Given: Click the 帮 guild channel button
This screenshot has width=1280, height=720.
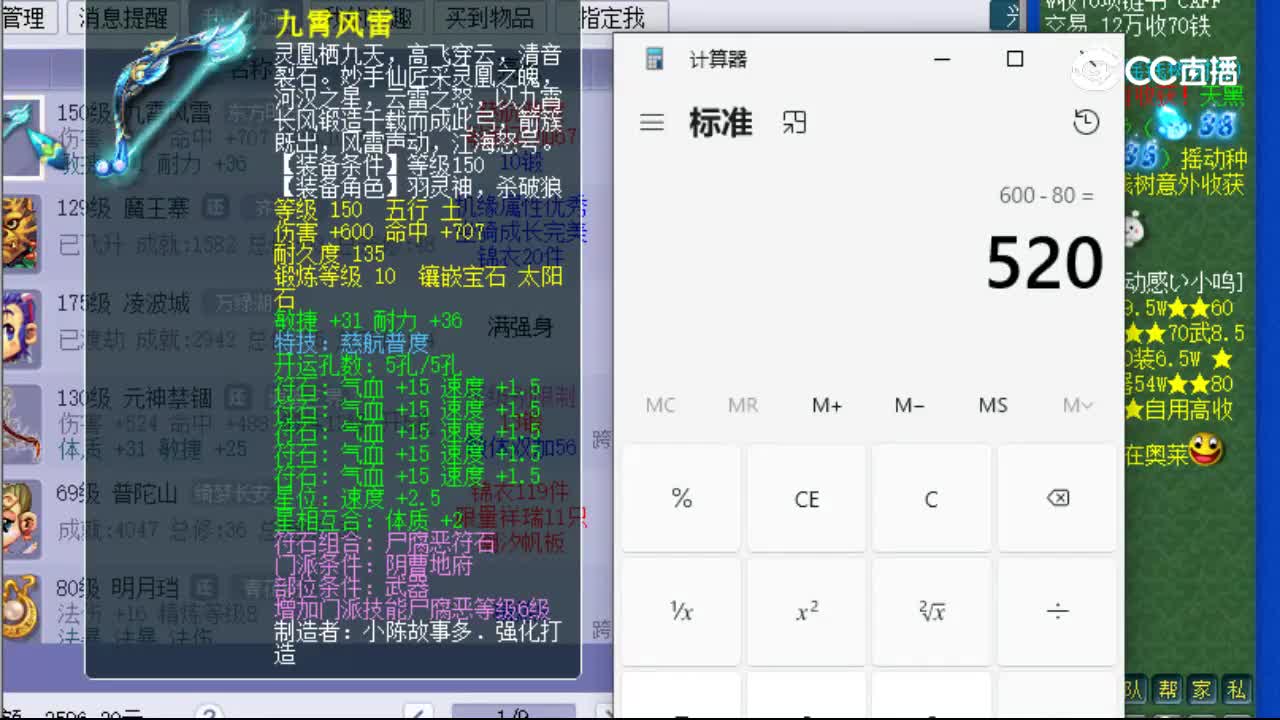Looking at the screenshot, I should pos(1168,690).
